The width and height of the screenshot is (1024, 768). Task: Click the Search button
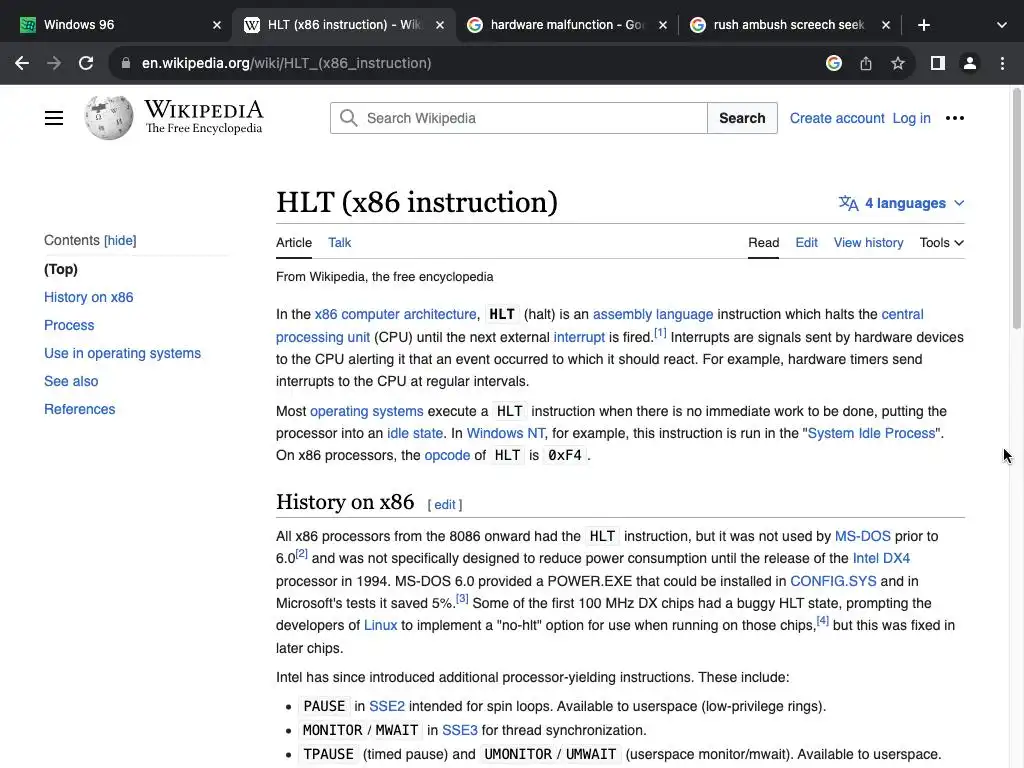pos(742,118)
